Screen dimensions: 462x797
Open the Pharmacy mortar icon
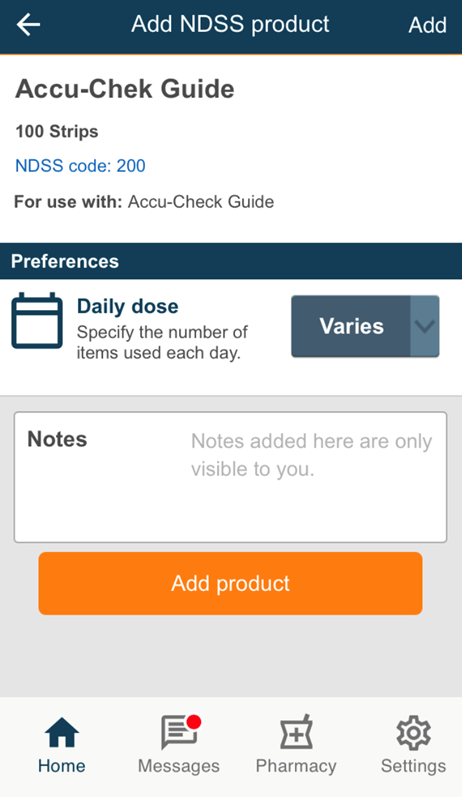pos(296,732)
